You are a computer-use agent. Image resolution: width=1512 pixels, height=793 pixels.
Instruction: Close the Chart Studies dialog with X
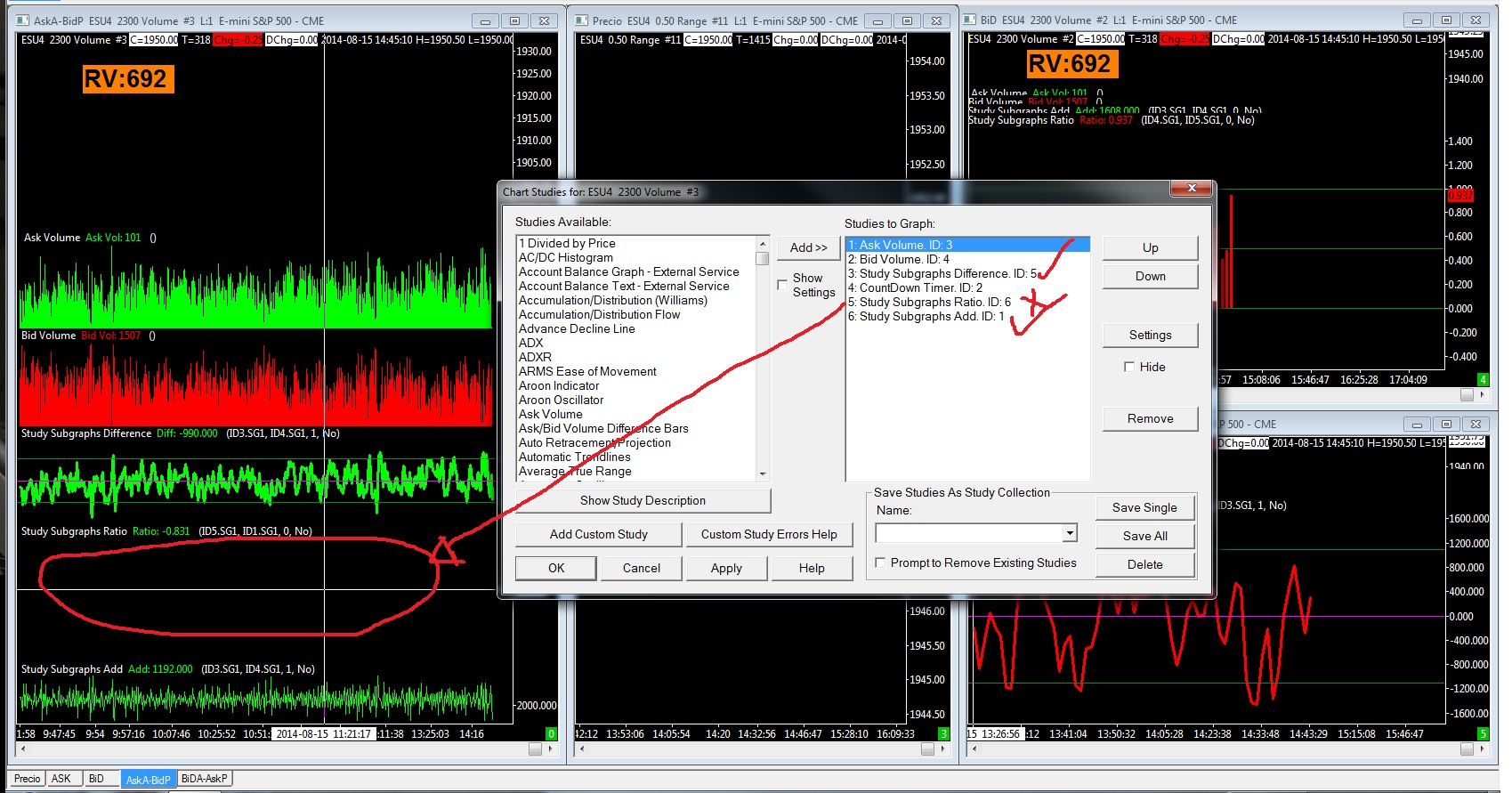(x=1191, y=188)
